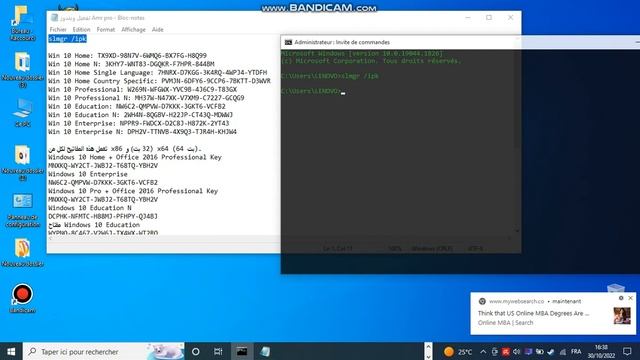Switch to command prompt taskbar button
The width and height of the screenshot is (640, 360).
pos(242,351)
